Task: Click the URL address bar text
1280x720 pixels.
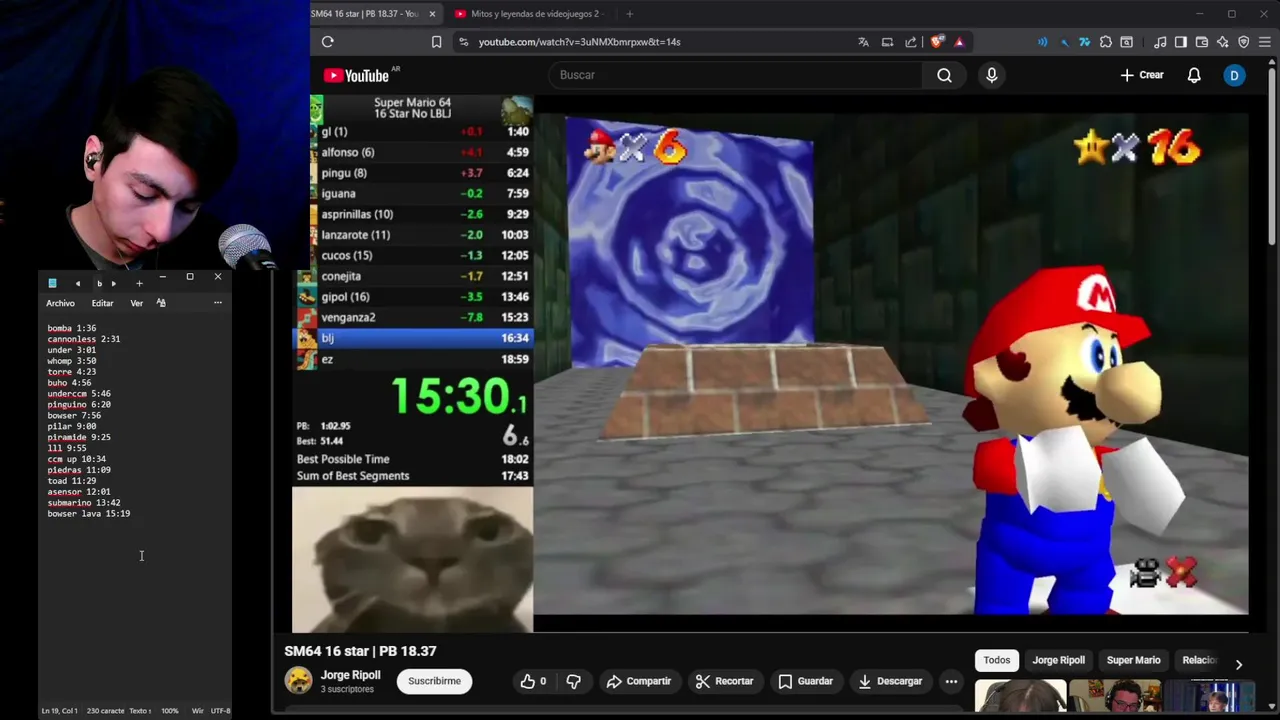Action: click(x=579, y=42)
